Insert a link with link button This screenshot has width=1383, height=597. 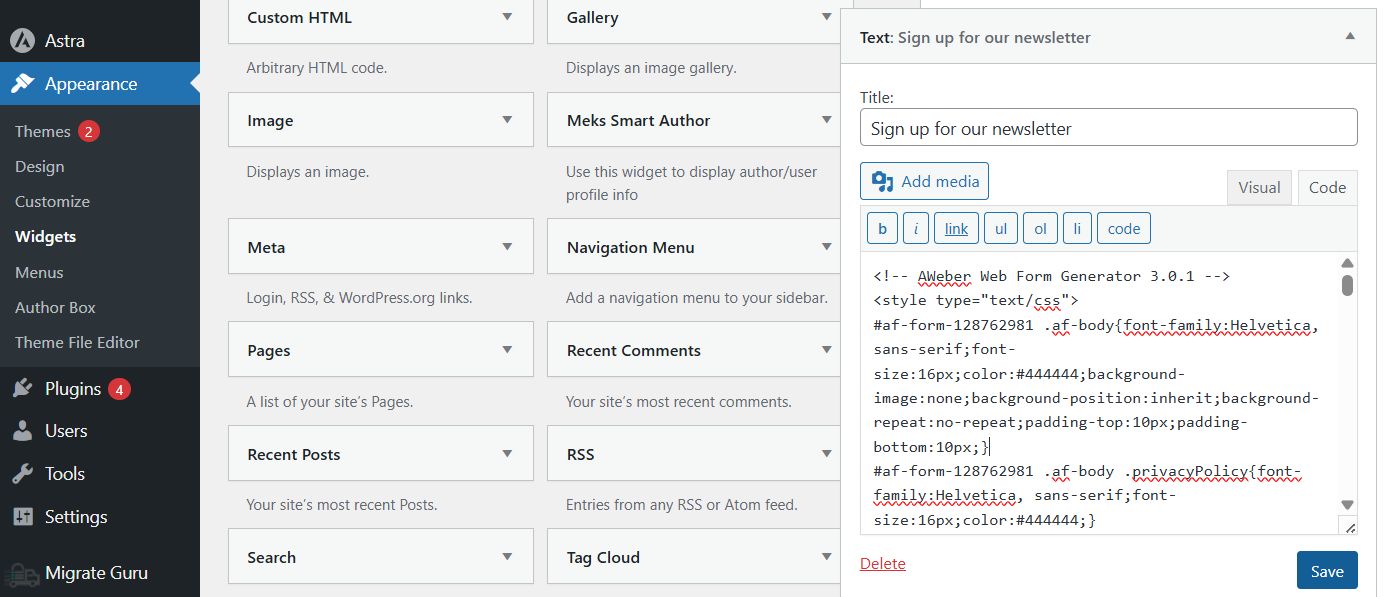pyautogui.click(x=956, y=228)
